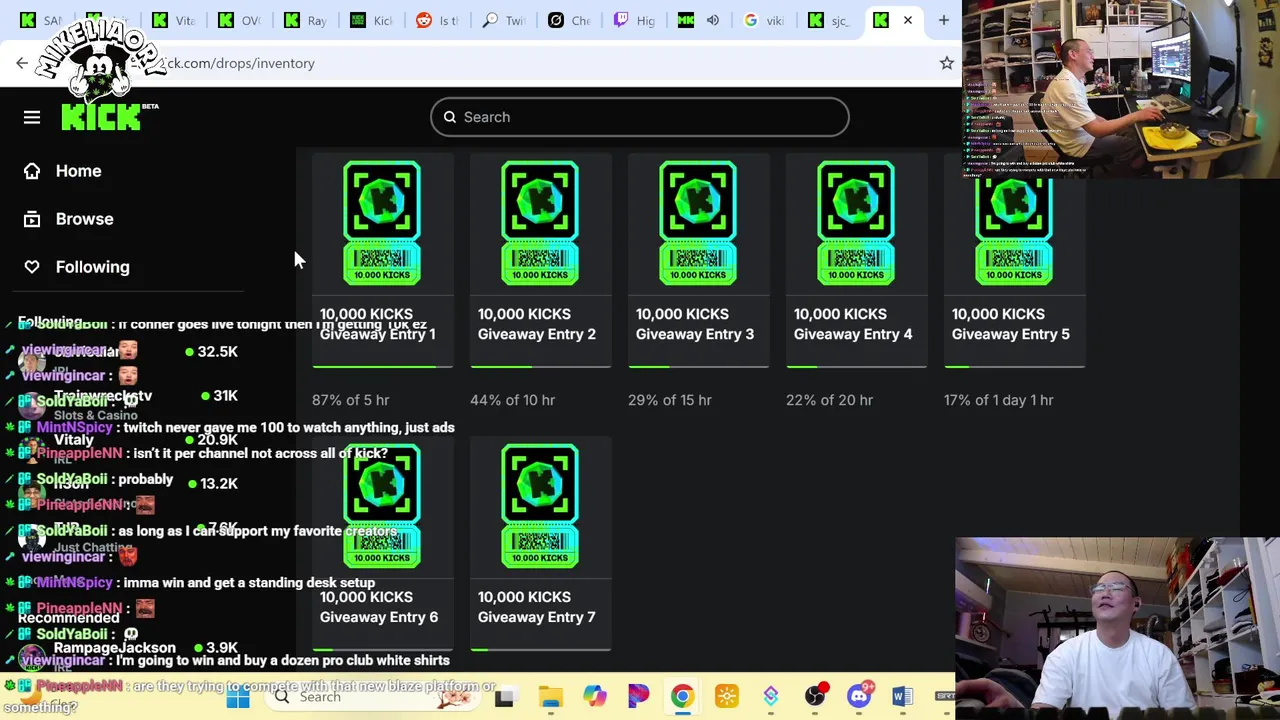This screenshot has height=720, width=1280.
Task: Open Giveaway Entry 2 ticket image
Action: (540, 223)
